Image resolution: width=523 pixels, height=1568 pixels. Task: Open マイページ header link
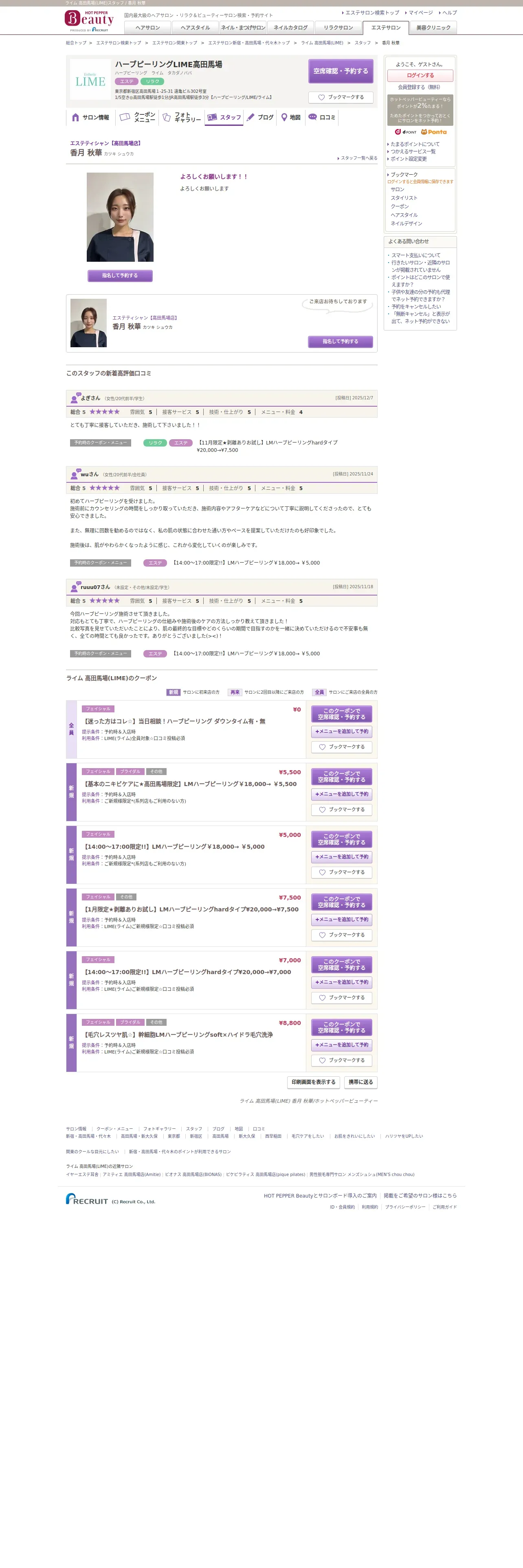click(x=420, y=12)
